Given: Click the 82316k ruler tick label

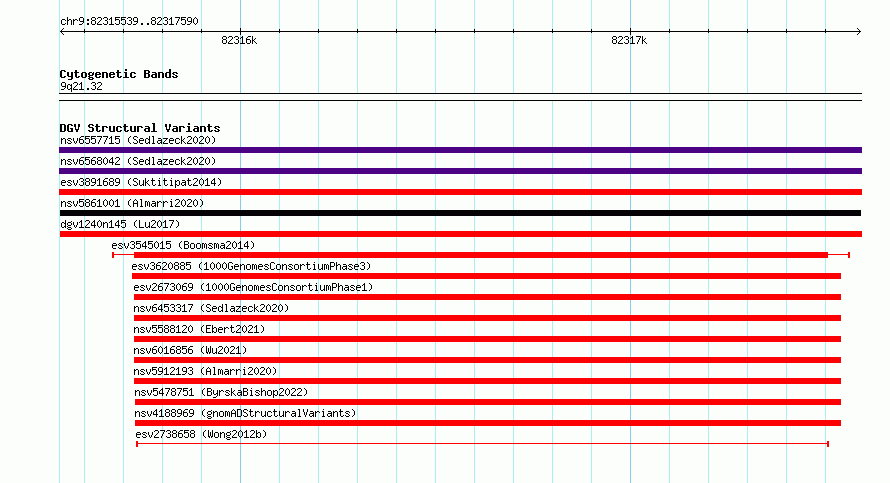Looking at the screenshot, I should (x=239, y=40).
